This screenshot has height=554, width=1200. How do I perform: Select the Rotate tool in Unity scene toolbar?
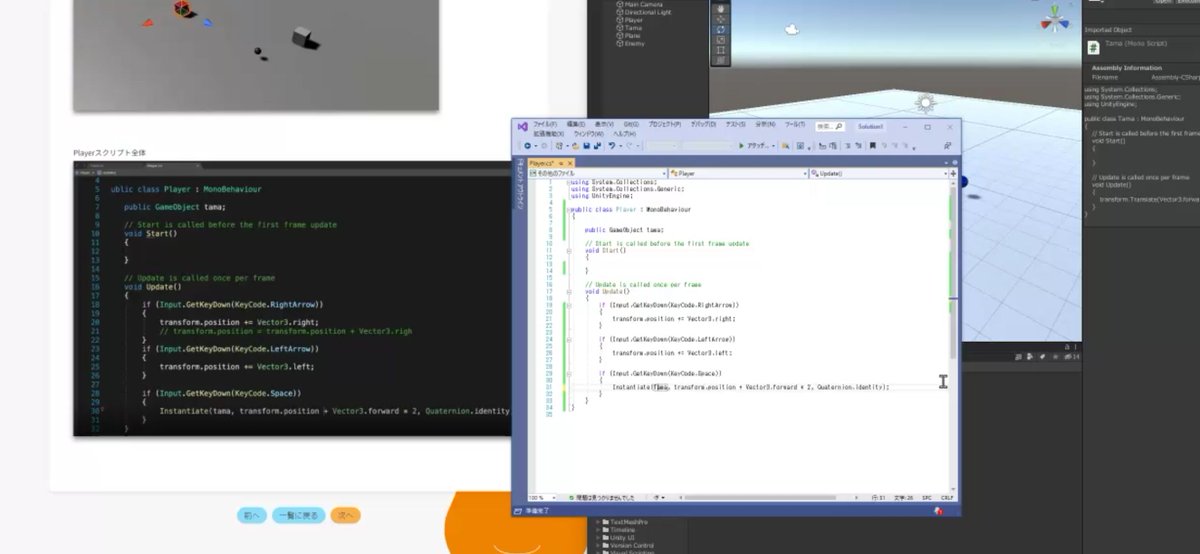(x=721, y=28)
